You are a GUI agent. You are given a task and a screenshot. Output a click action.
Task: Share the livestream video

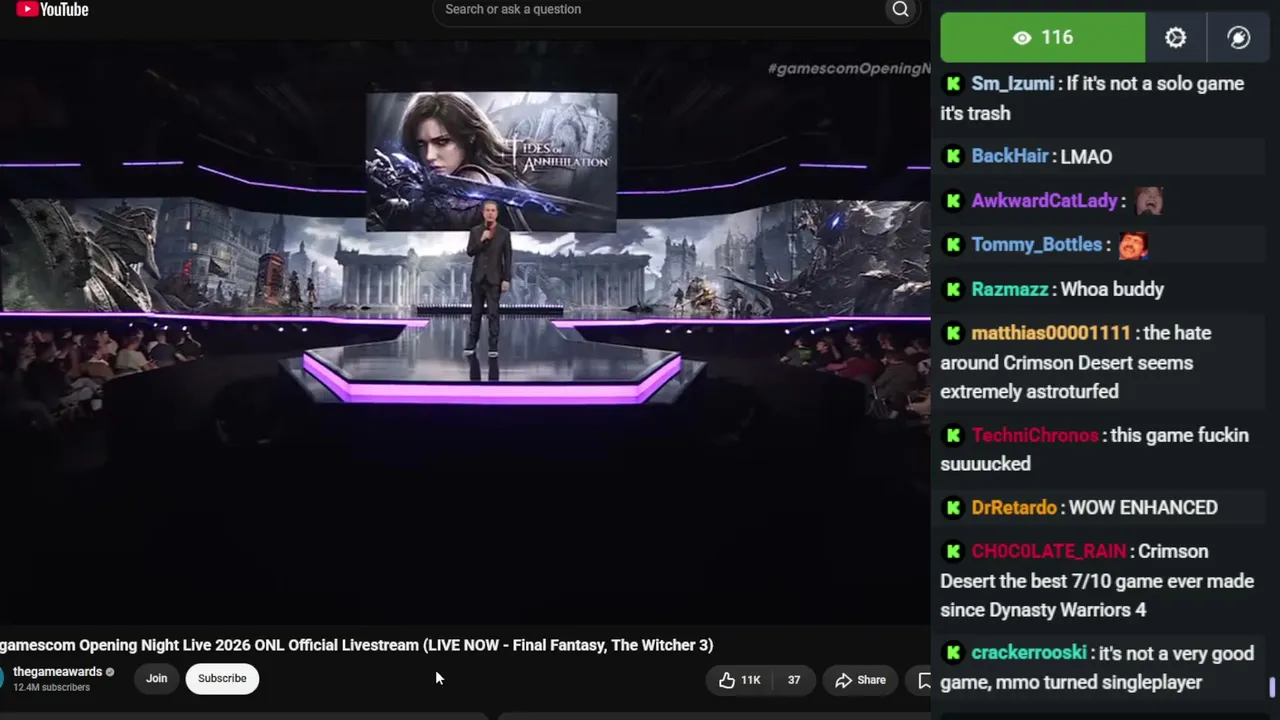[x=861, y=680]
